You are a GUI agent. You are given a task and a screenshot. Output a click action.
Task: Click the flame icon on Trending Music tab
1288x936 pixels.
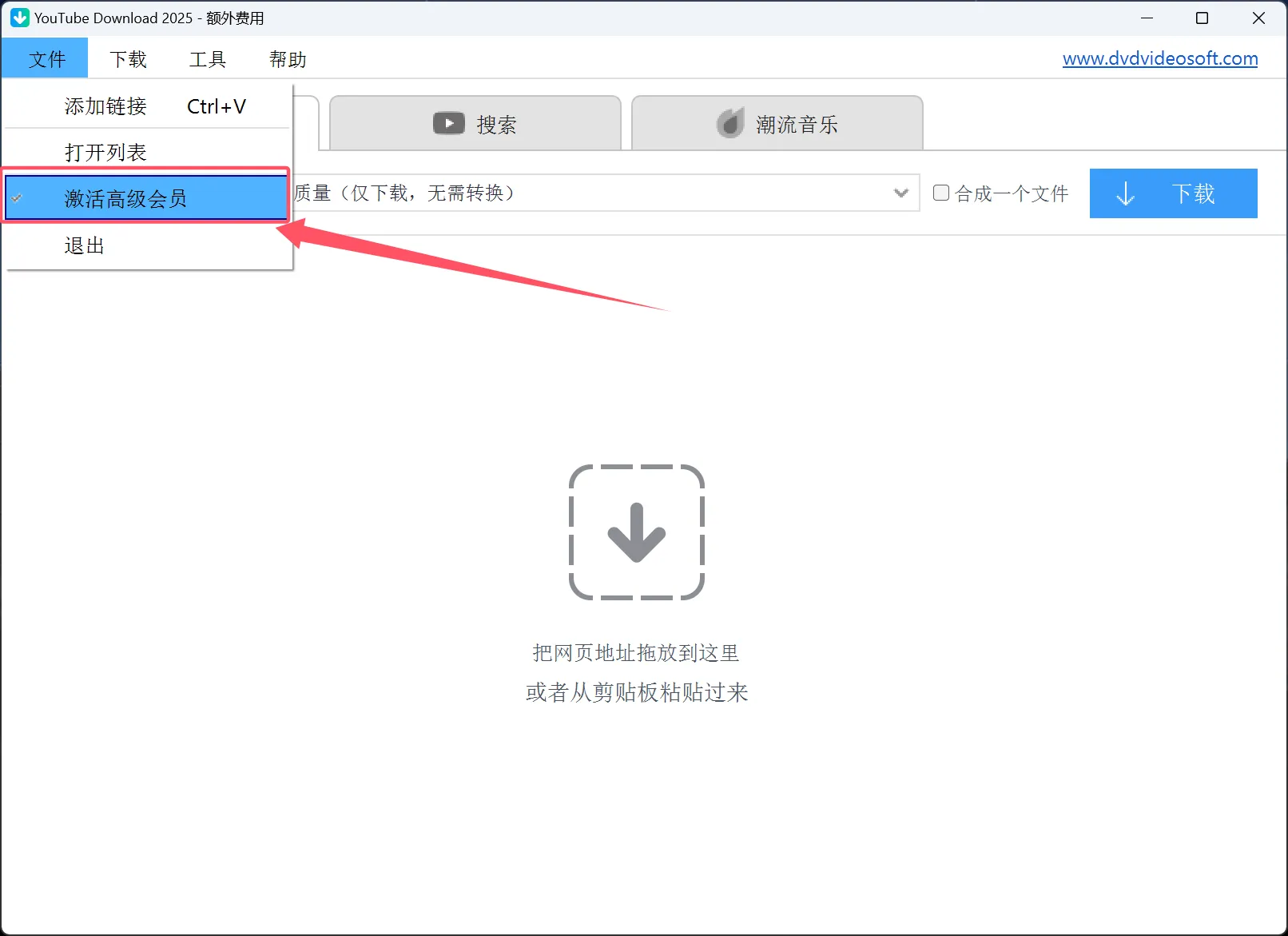730,124
